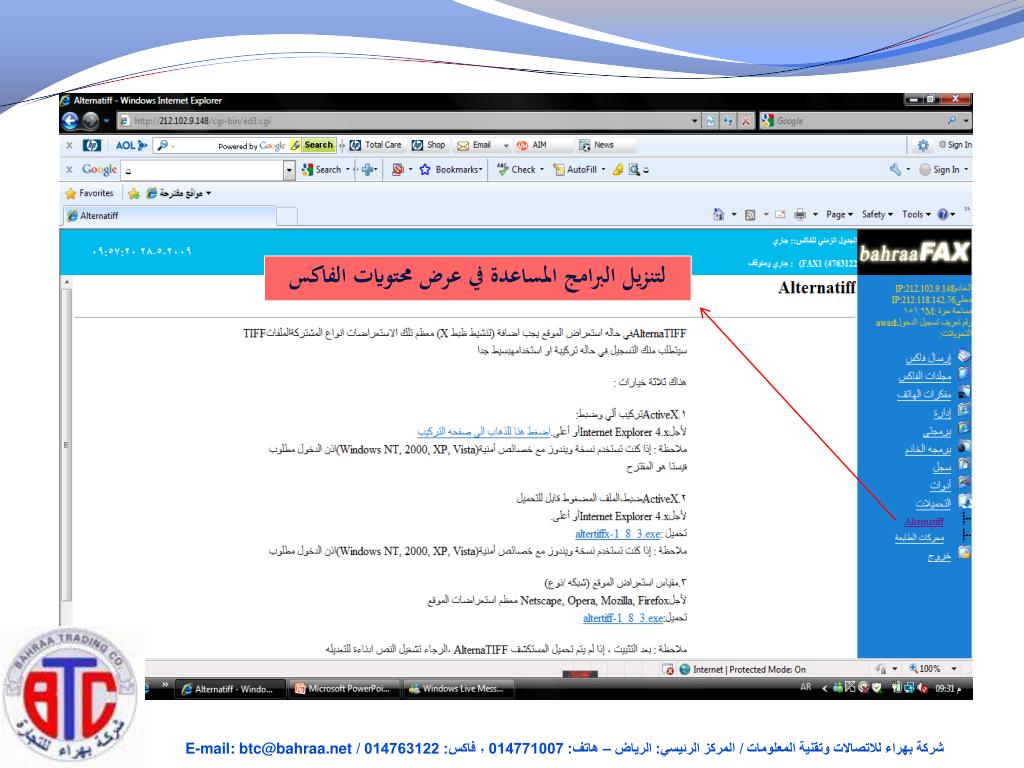The width and height of the screenshot is (1024, 768).
Task: Click the Send Fax link إرسال فاكس
Action: point(928,358)
